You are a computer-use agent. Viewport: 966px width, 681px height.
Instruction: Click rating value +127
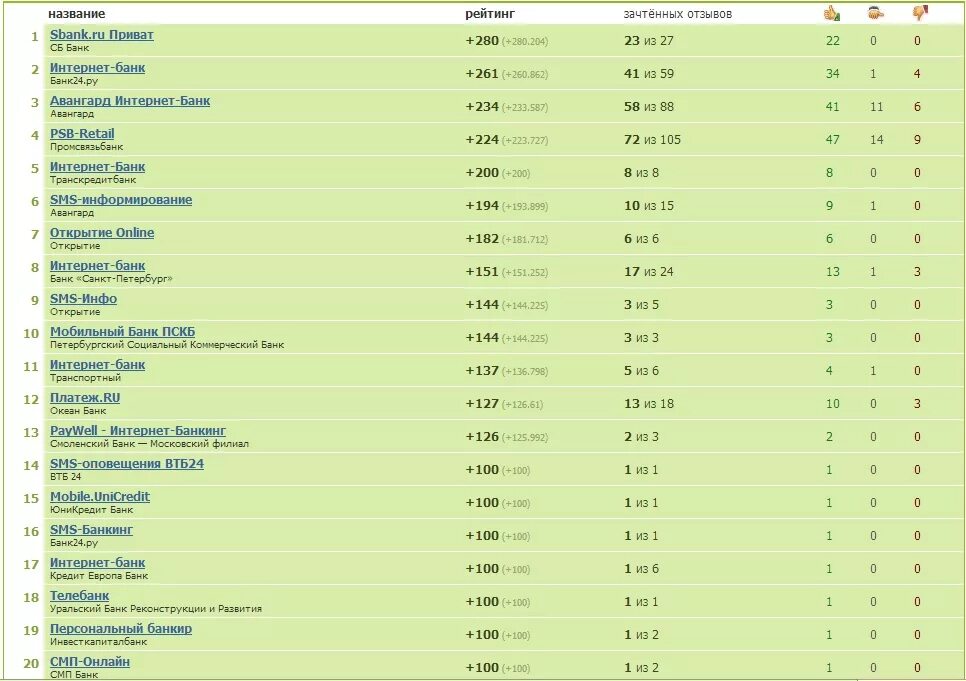[x=482, y=404]
